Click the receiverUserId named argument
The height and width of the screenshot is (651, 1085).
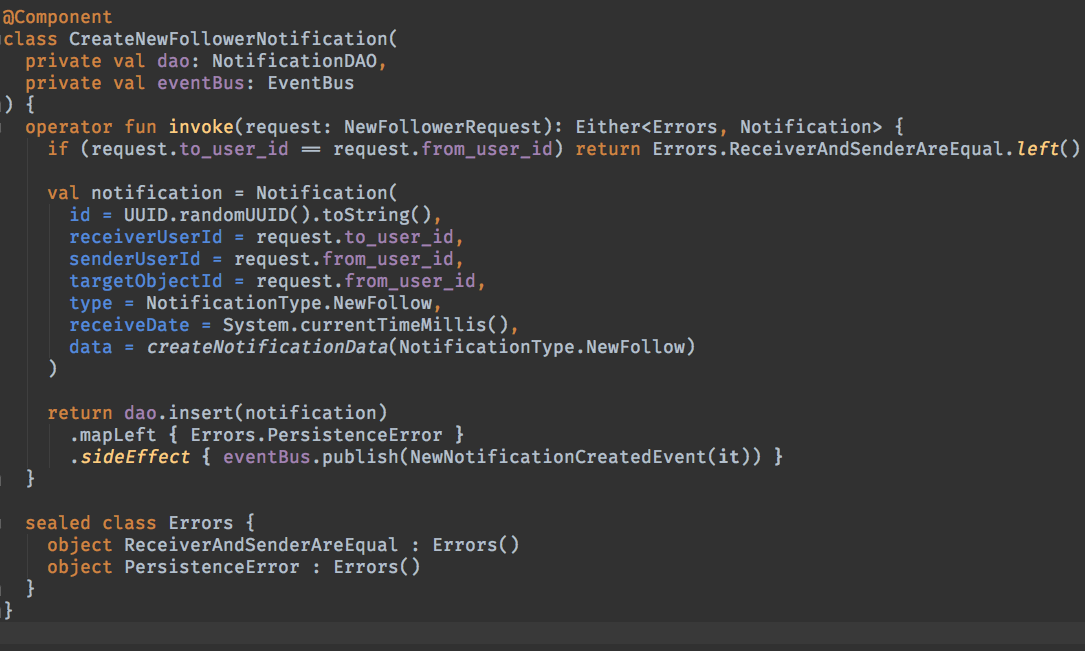click(146, 237)
